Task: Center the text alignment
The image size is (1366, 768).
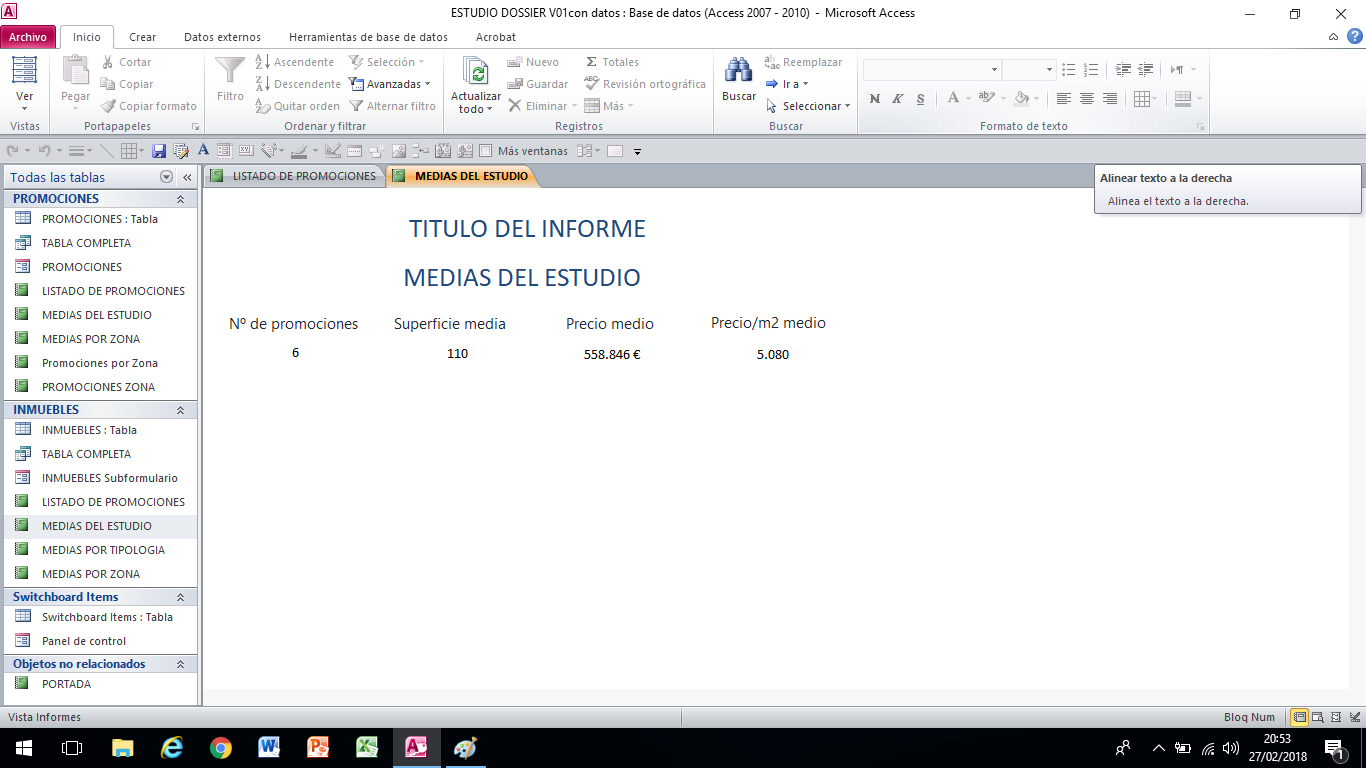Action: 1086,98
